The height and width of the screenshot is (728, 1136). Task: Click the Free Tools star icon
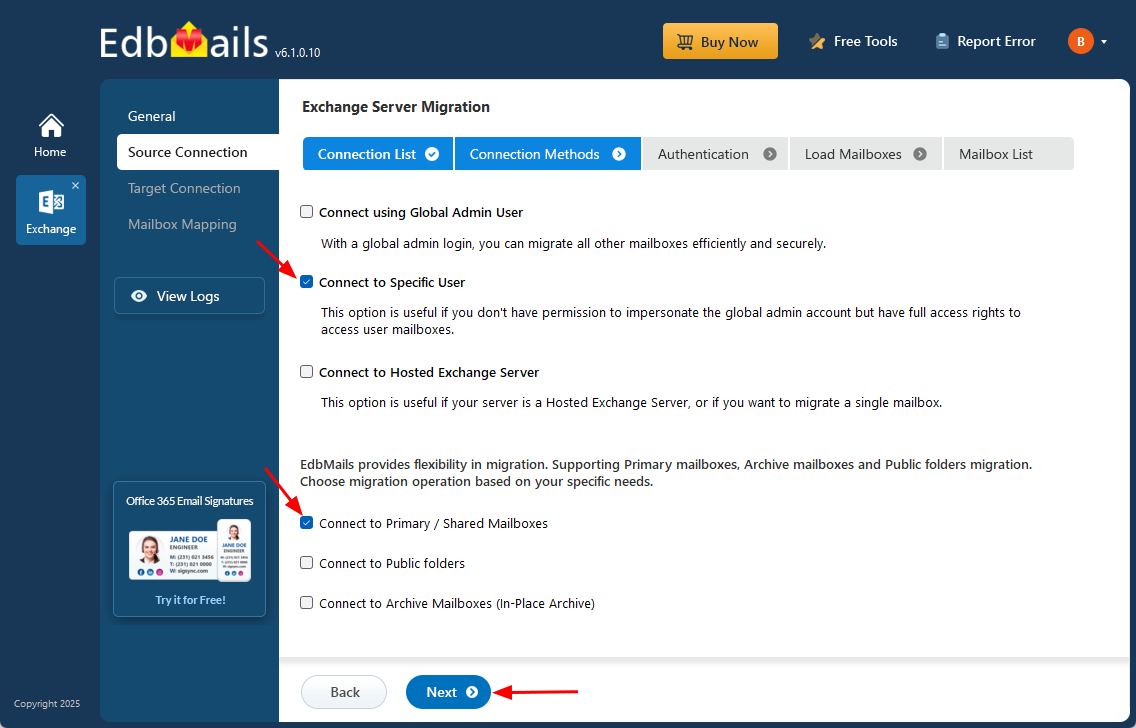point(817,41)
